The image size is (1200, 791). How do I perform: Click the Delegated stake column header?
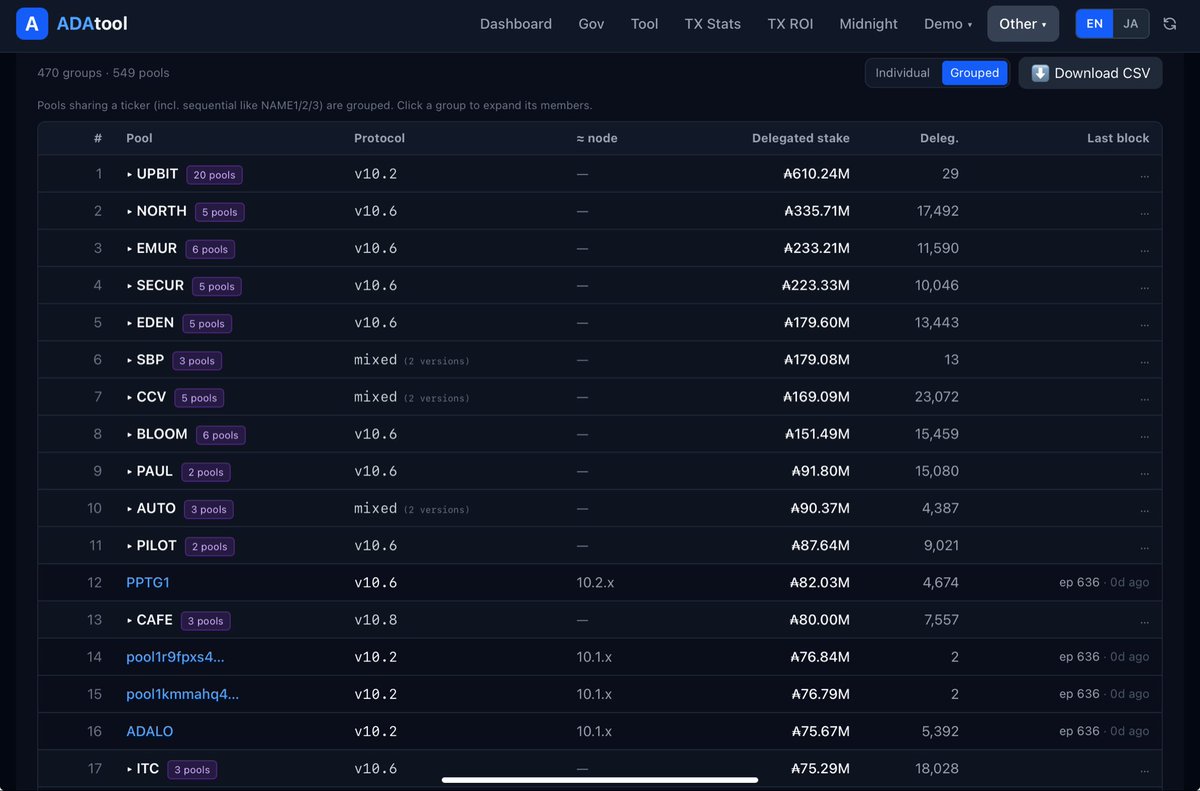tap(801, 138)
